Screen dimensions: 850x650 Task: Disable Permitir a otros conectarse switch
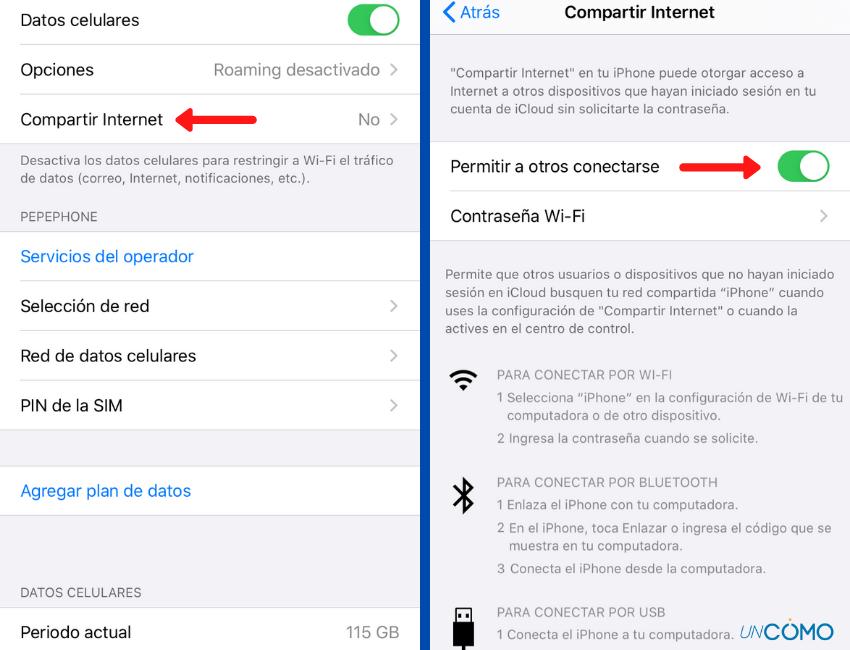pyautogui.click(x=803, y=166)
